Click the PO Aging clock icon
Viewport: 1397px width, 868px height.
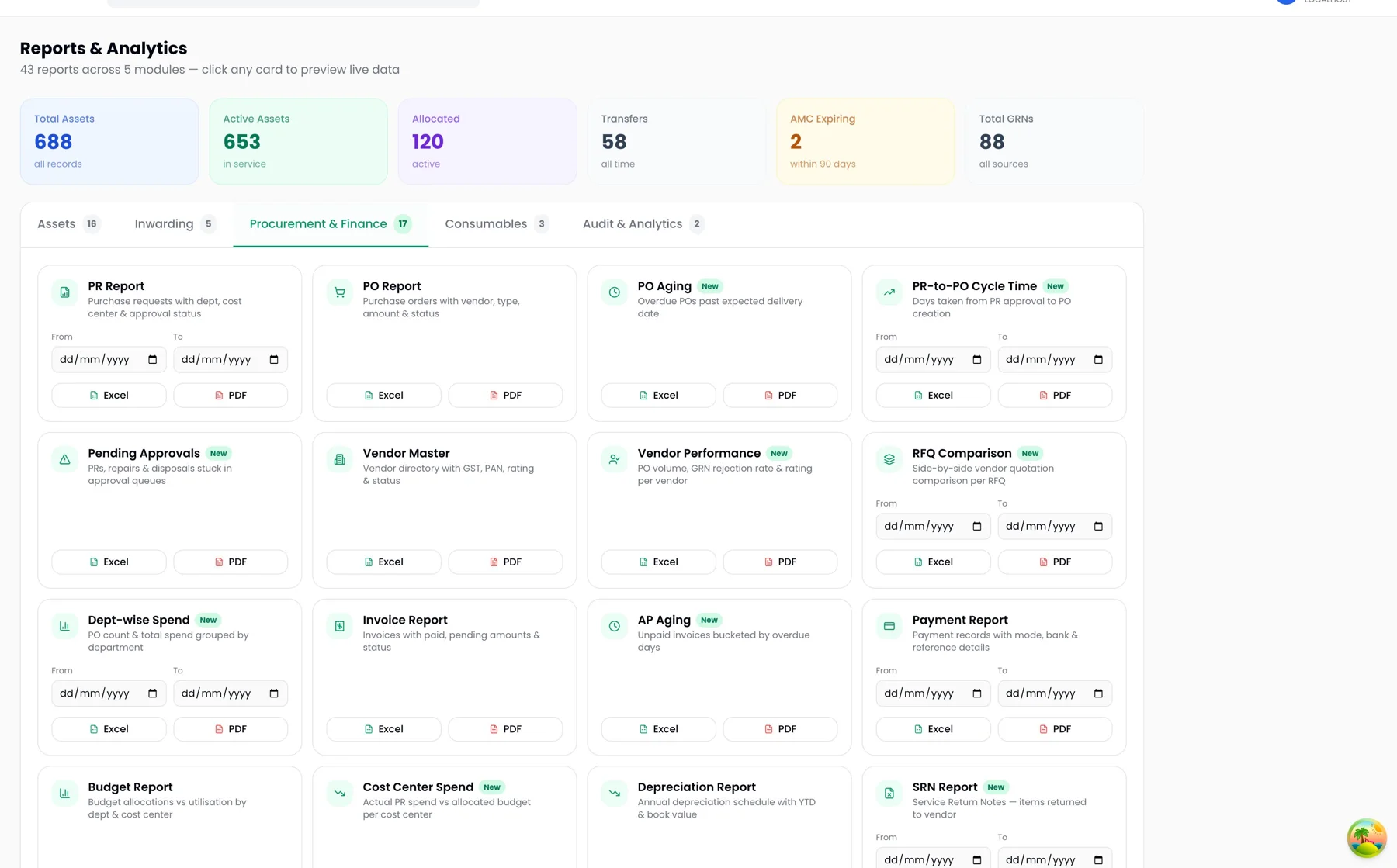[614, 292]
